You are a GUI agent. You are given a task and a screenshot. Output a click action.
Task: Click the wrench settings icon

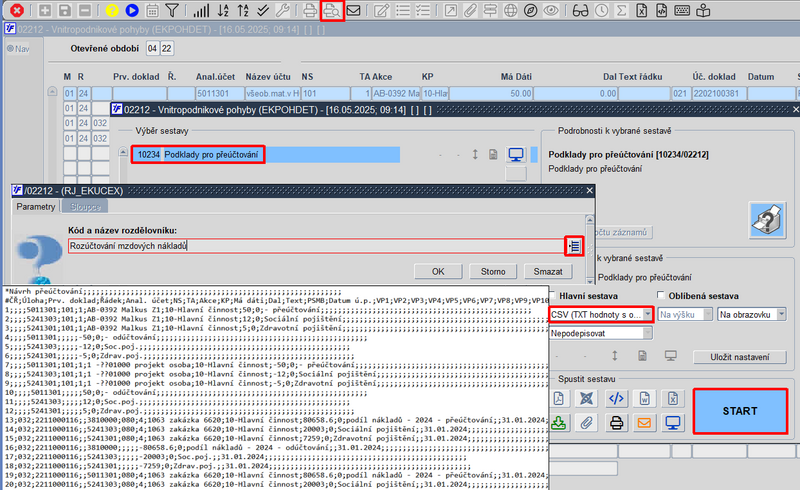pyautogui.click(x=283, y=10)
